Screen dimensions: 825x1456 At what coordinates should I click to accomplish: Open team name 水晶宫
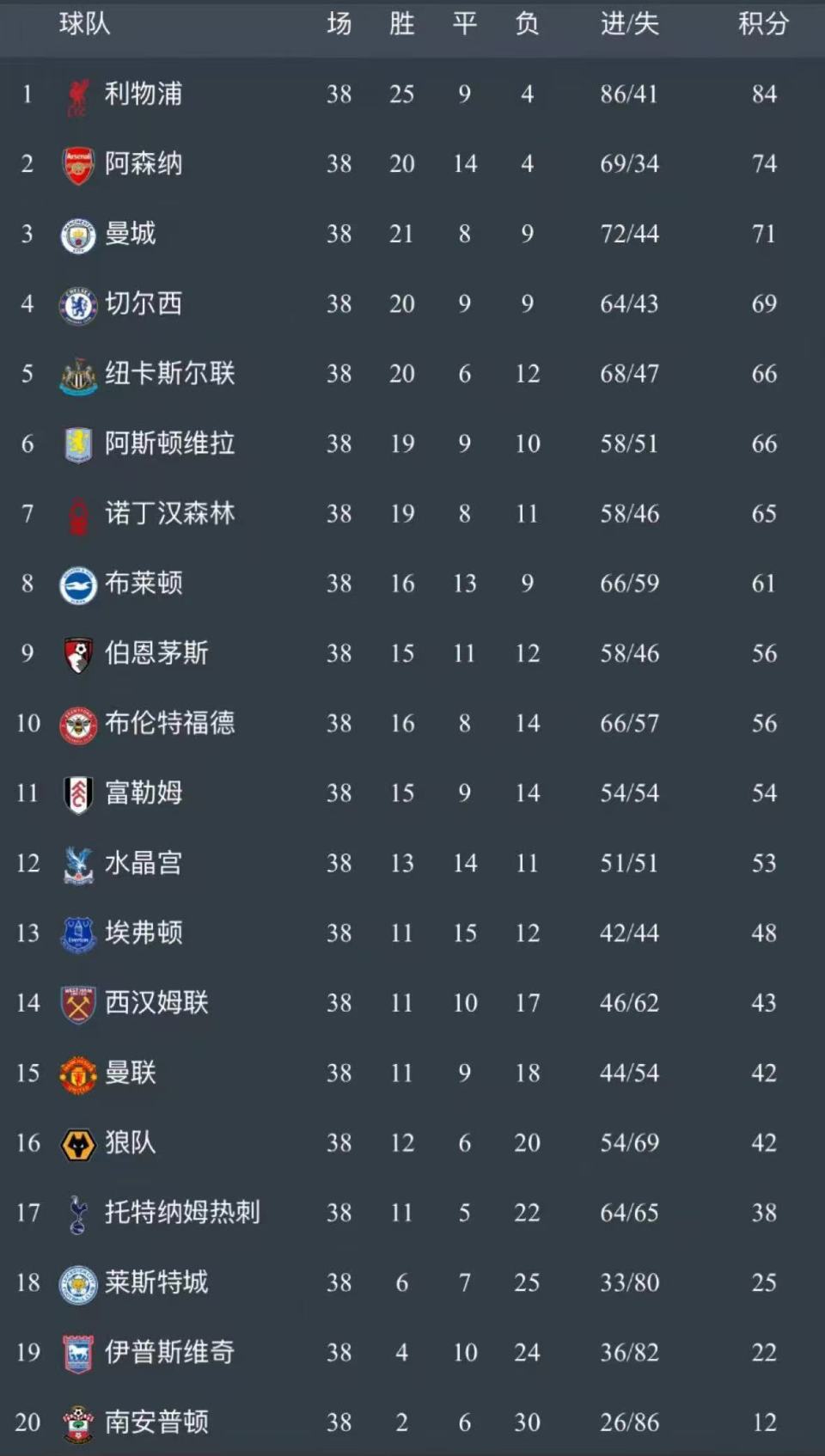pyautogui.click(x=144, y=863)
